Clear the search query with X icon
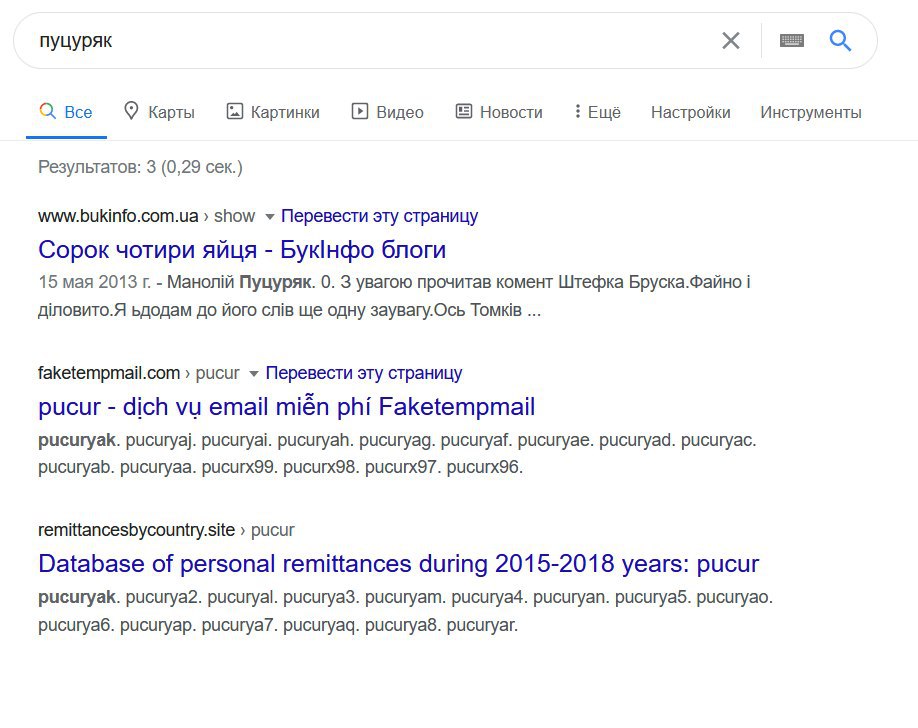The height and width of the screenshot is (728, 918). point(731,40)
